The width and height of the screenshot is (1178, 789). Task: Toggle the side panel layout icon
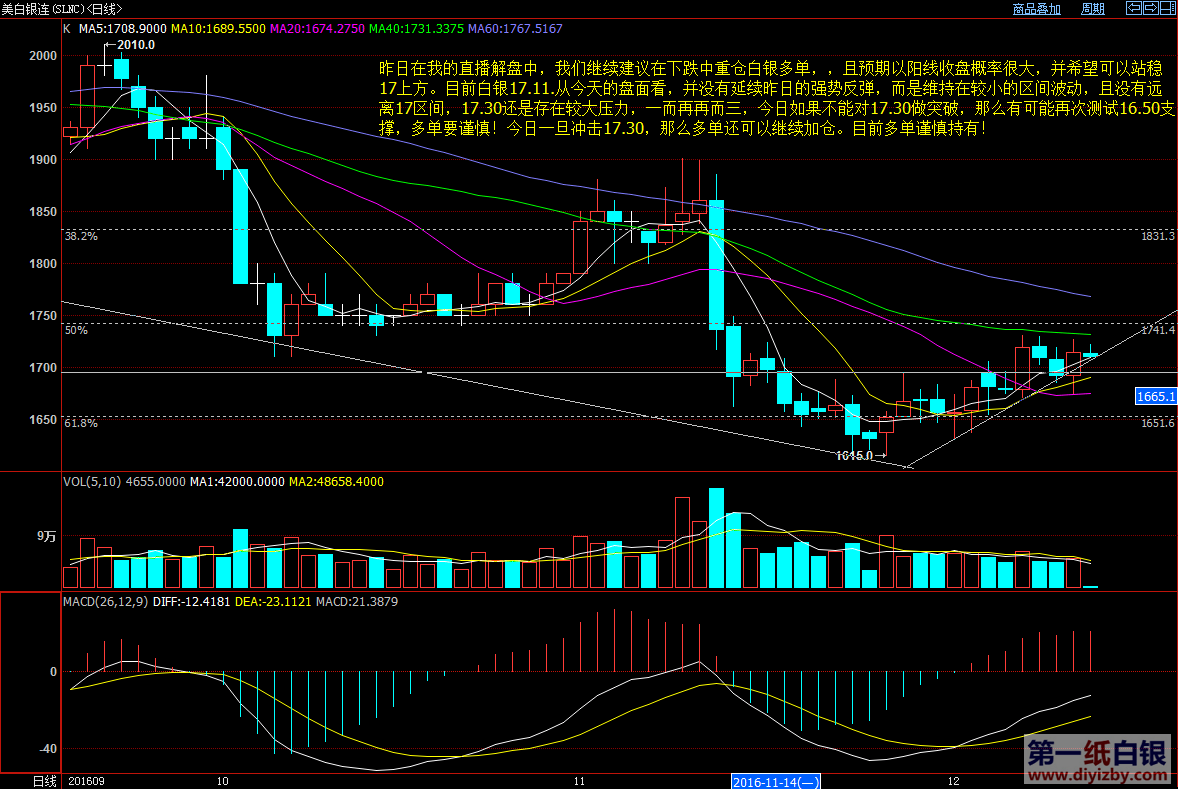coord(1166,8)
